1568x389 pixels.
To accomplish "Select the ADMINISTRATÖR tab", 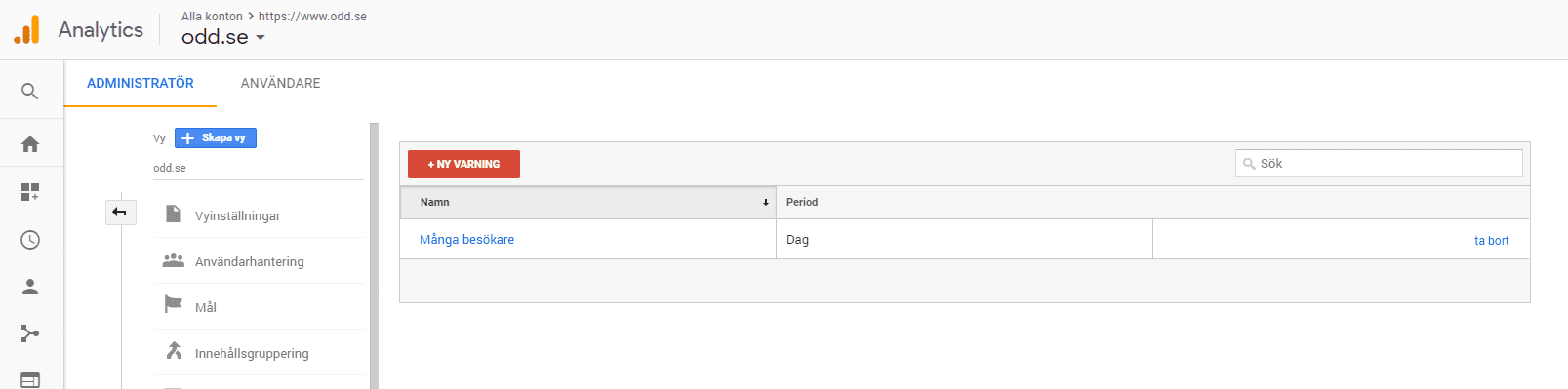I will pyautogui.click(x=141, y=83).
